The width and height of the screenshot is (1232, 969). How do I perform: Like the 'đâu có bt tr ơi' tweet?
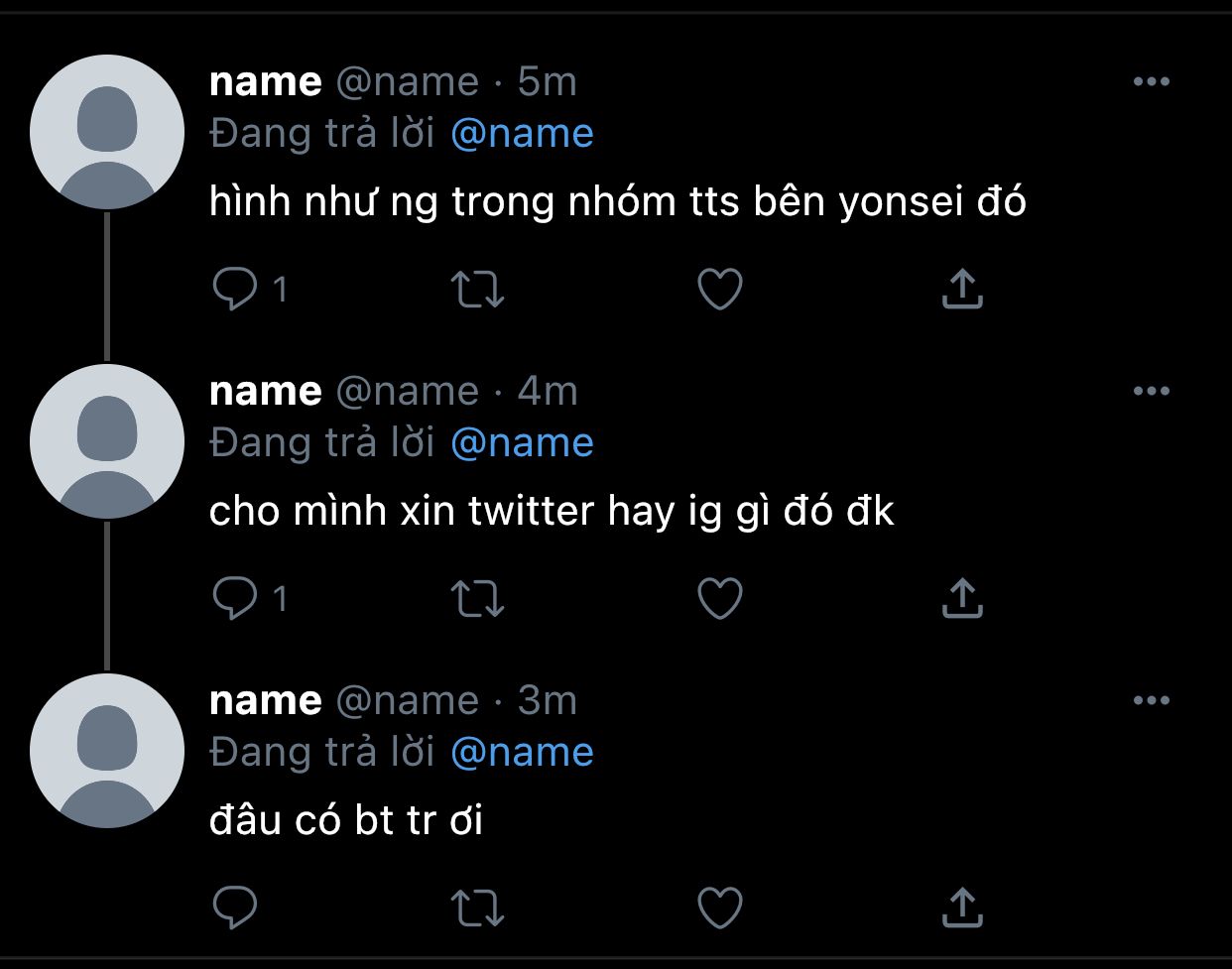pyautogui.click(x=720, y=906)
